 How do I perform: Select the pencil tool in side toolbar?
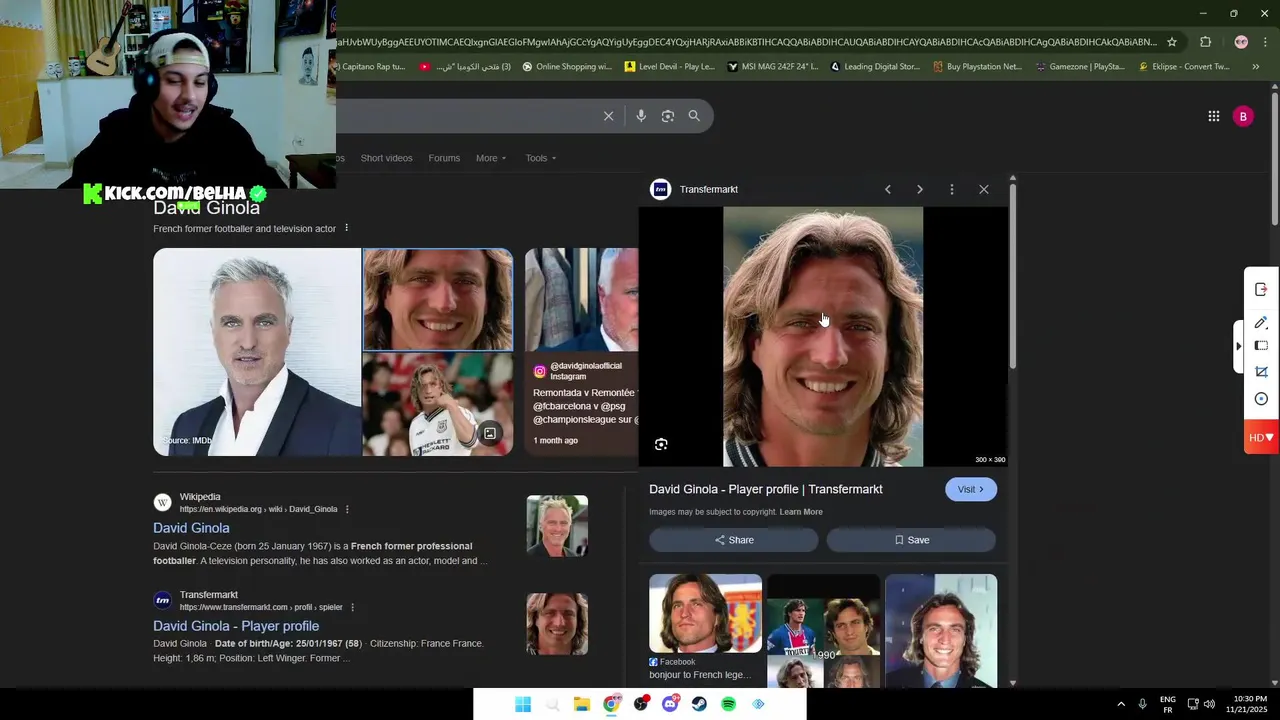point(1261,322)
